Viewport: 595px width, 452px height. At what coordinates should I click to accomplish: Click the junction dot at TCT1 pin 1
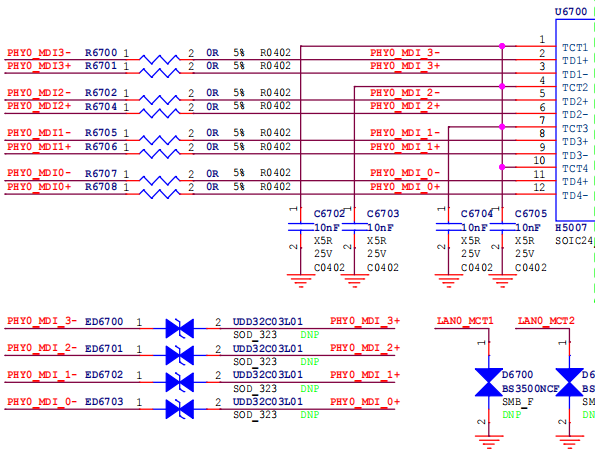click(502, 46)
